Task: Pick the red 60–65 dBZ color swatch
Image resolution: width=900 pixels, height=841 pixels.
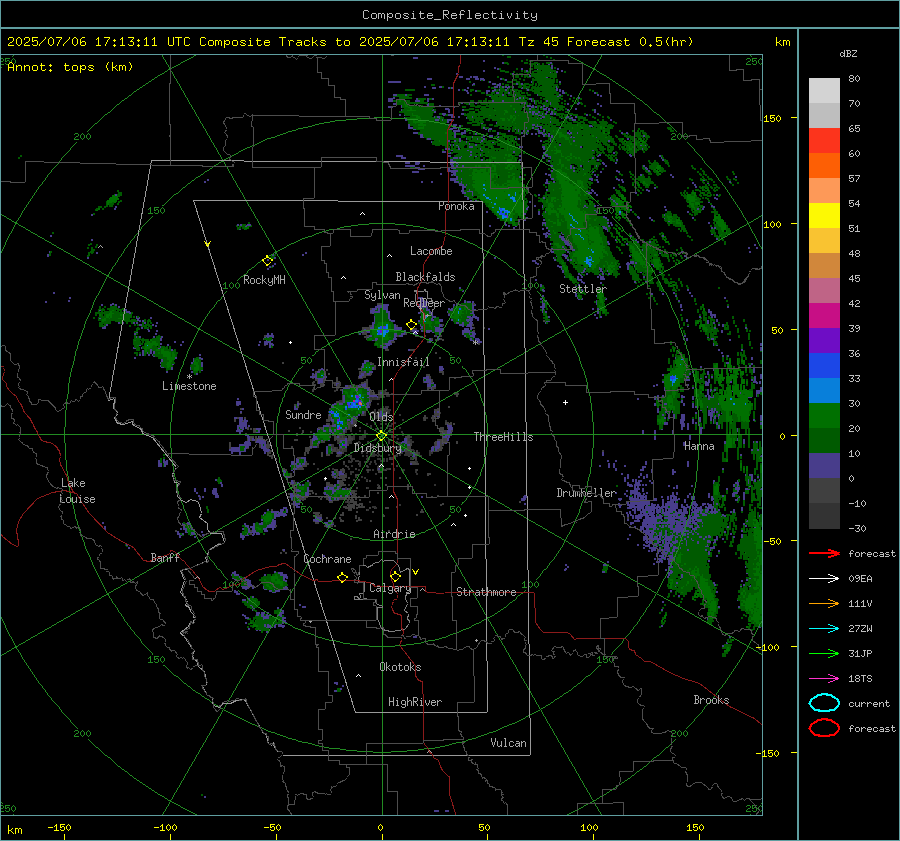Action: 824,141
